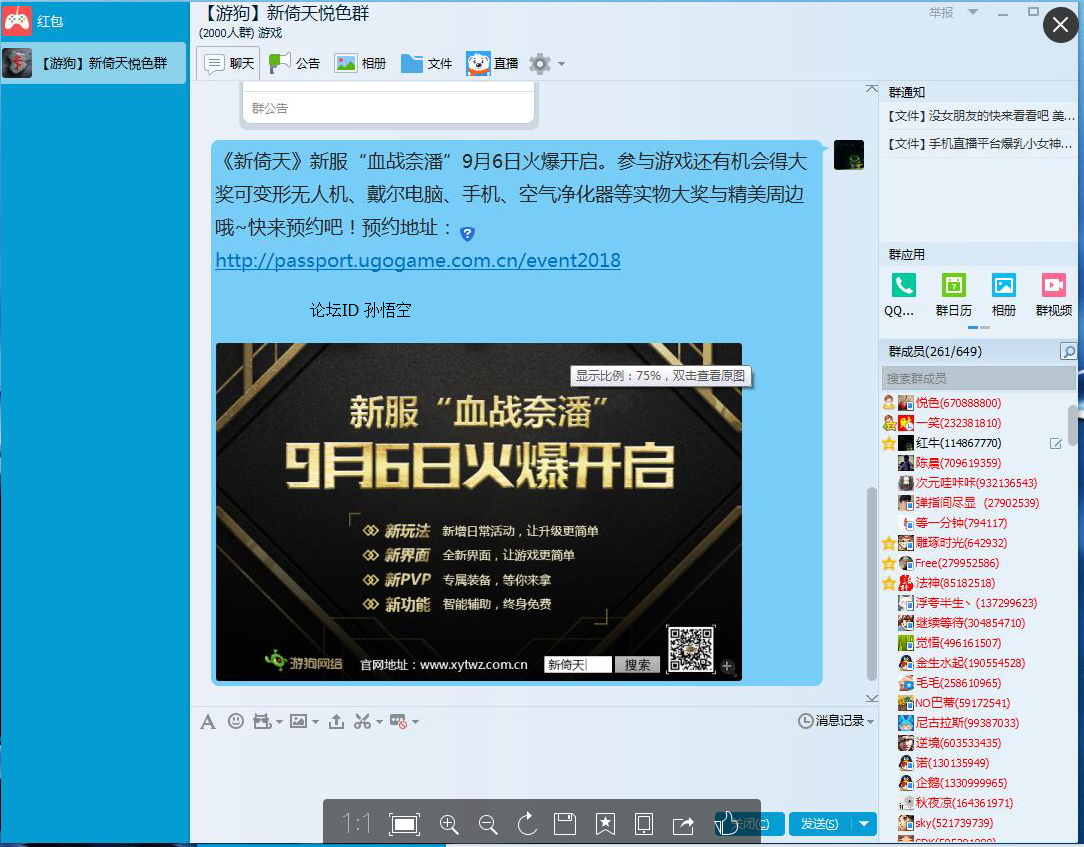The height and width of the screenshot is (847, 1084).
Task: Click the 血战奈潘 promotional image in chat
Action: click(x=478, y=512)
